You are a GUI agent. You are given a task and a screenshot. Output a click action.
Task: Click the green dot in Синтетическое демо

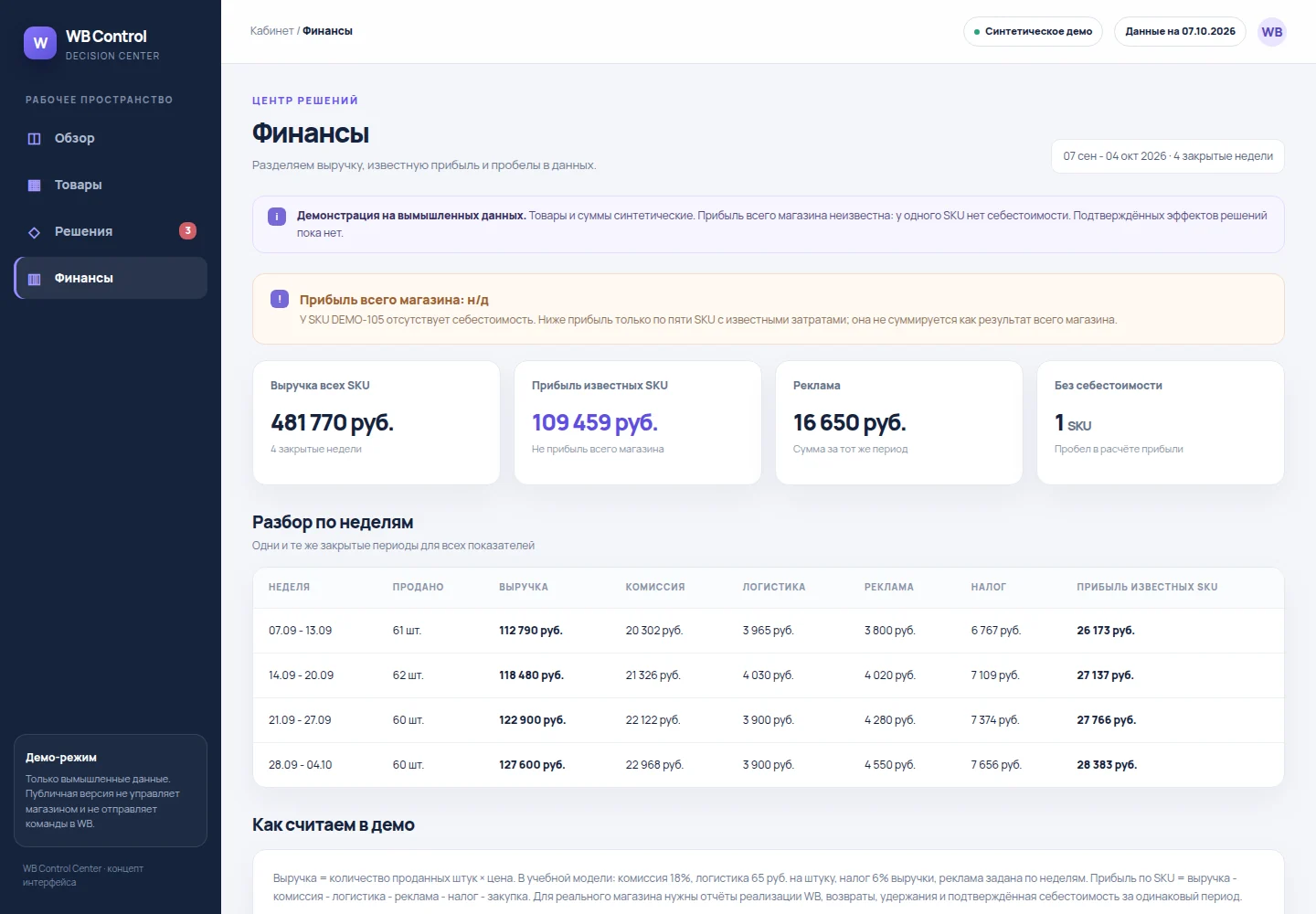pyautogui.click(x=977, y=32)
